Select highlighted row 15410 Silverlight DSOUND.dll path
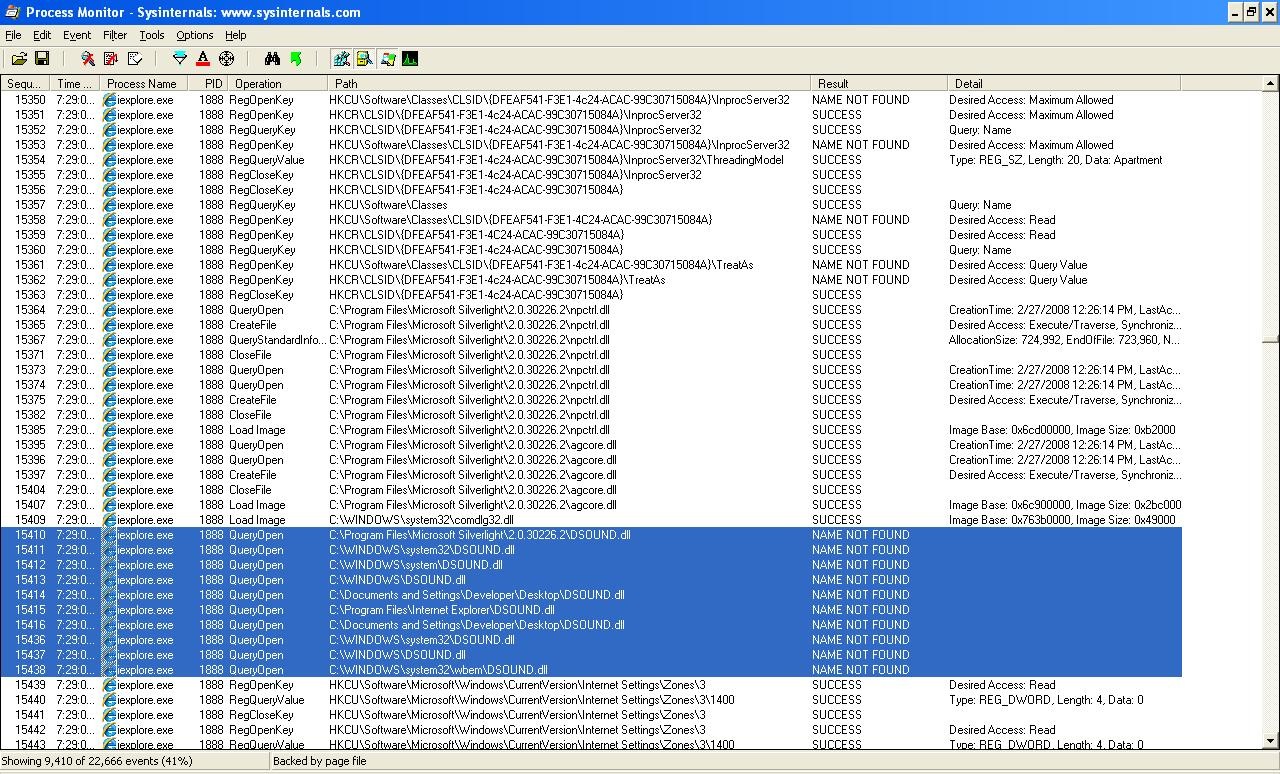Image resolution: width=1280 pixels, height=774 pixels. coord(480,535)
